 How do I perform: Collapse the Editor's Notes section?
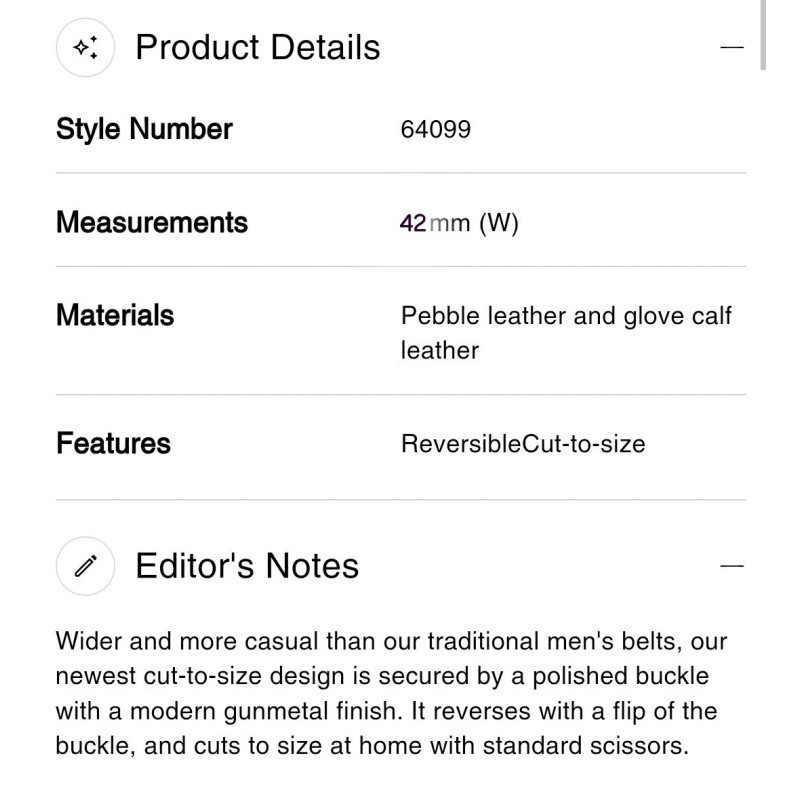[x=732, y=566]
